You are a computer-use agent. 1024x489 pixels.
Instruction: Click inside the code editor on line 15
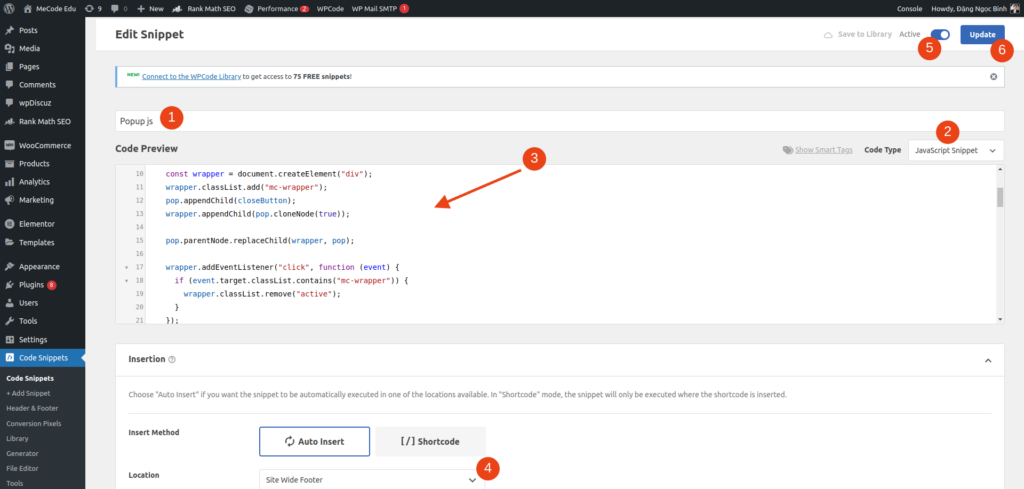572,240
